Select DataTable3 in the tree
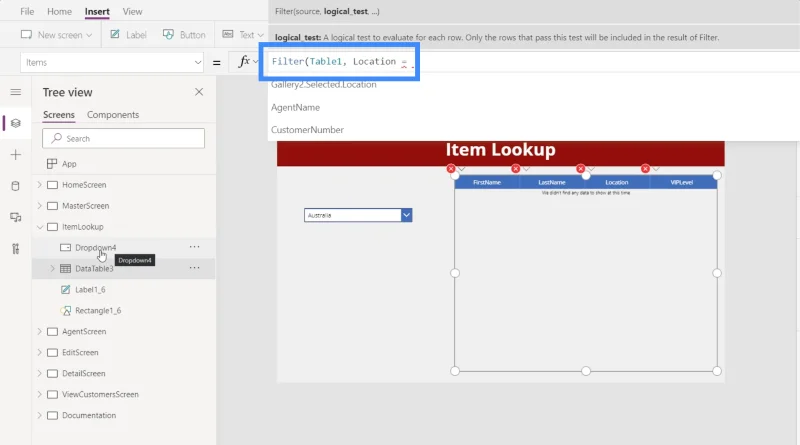The width and height of the screenshot is (800, 445). click(x=94, y=268)
